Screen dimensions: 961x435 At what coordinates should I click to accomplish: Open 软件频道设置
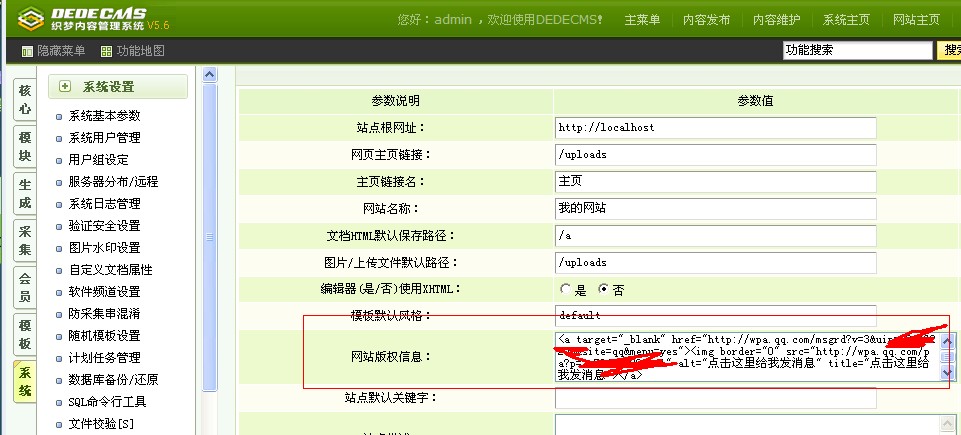tap(104, 292)
